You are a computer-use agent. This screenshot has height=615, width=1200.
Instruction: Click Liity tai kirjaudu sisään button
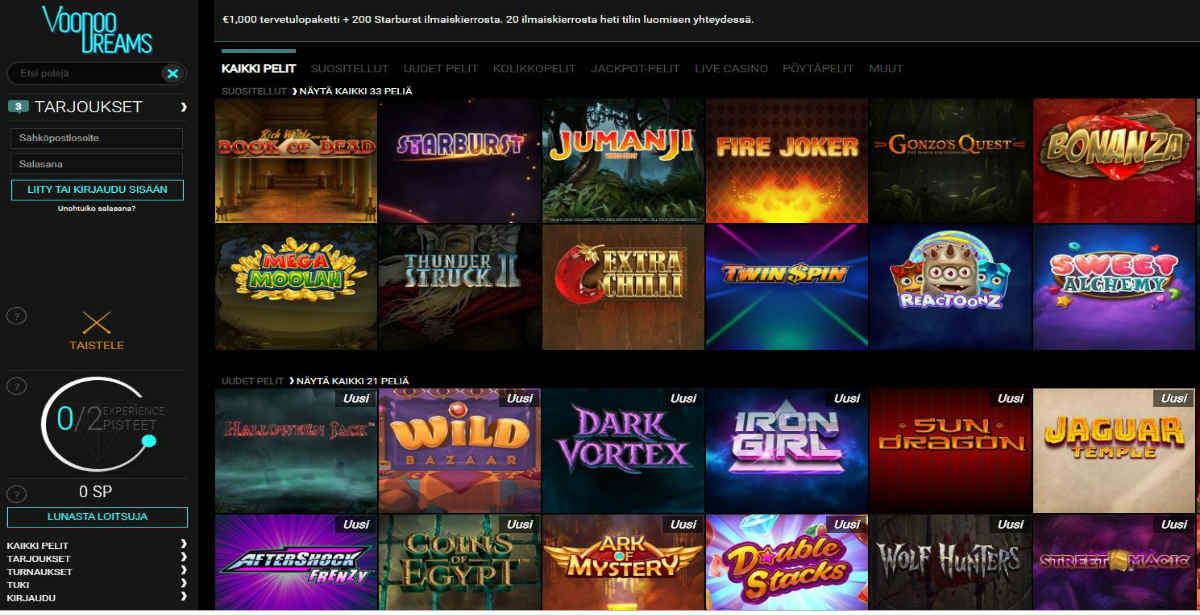(x=97, y=189)
